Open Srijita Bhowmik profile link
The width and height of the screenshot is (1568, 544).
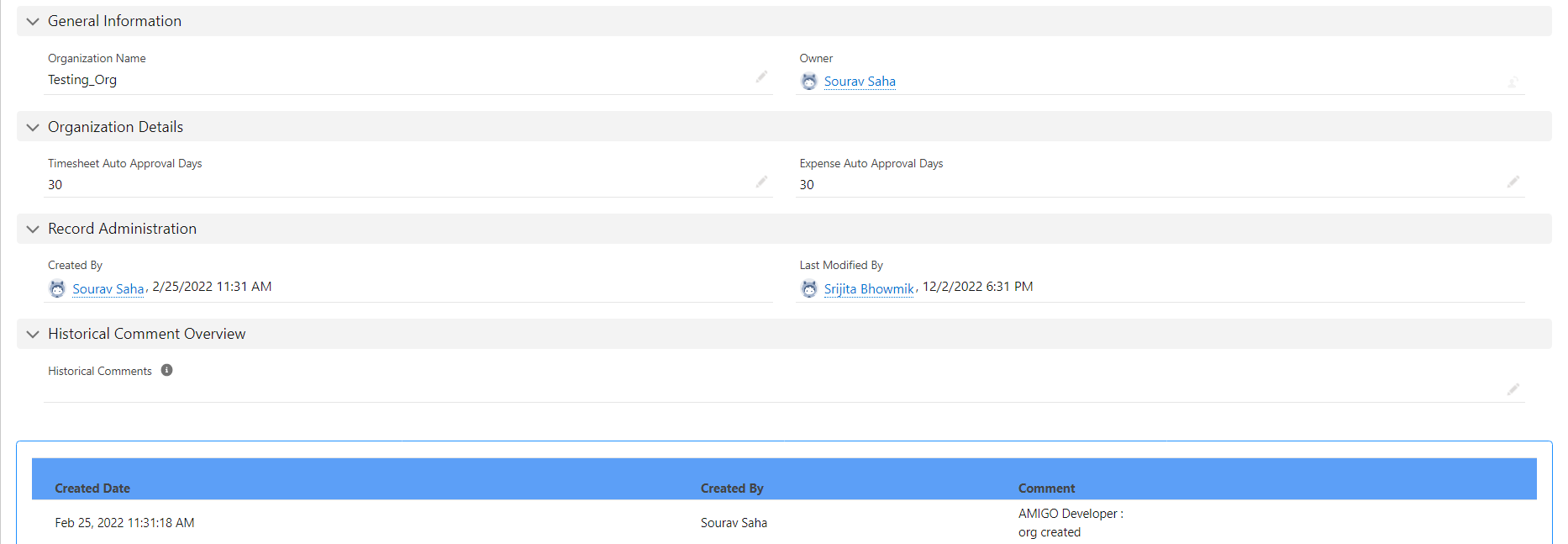point(869,288)
